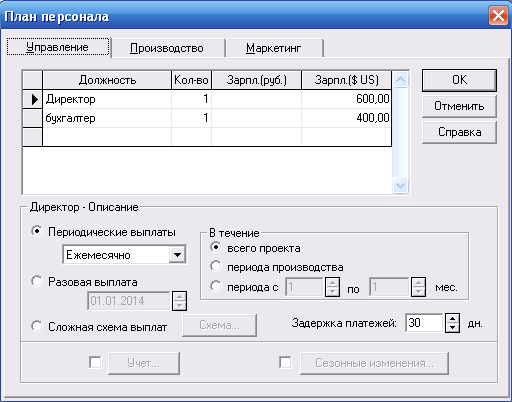Confirm with the OK button
The width and height of the screenshot is (512, 402).
pos(459,80)
